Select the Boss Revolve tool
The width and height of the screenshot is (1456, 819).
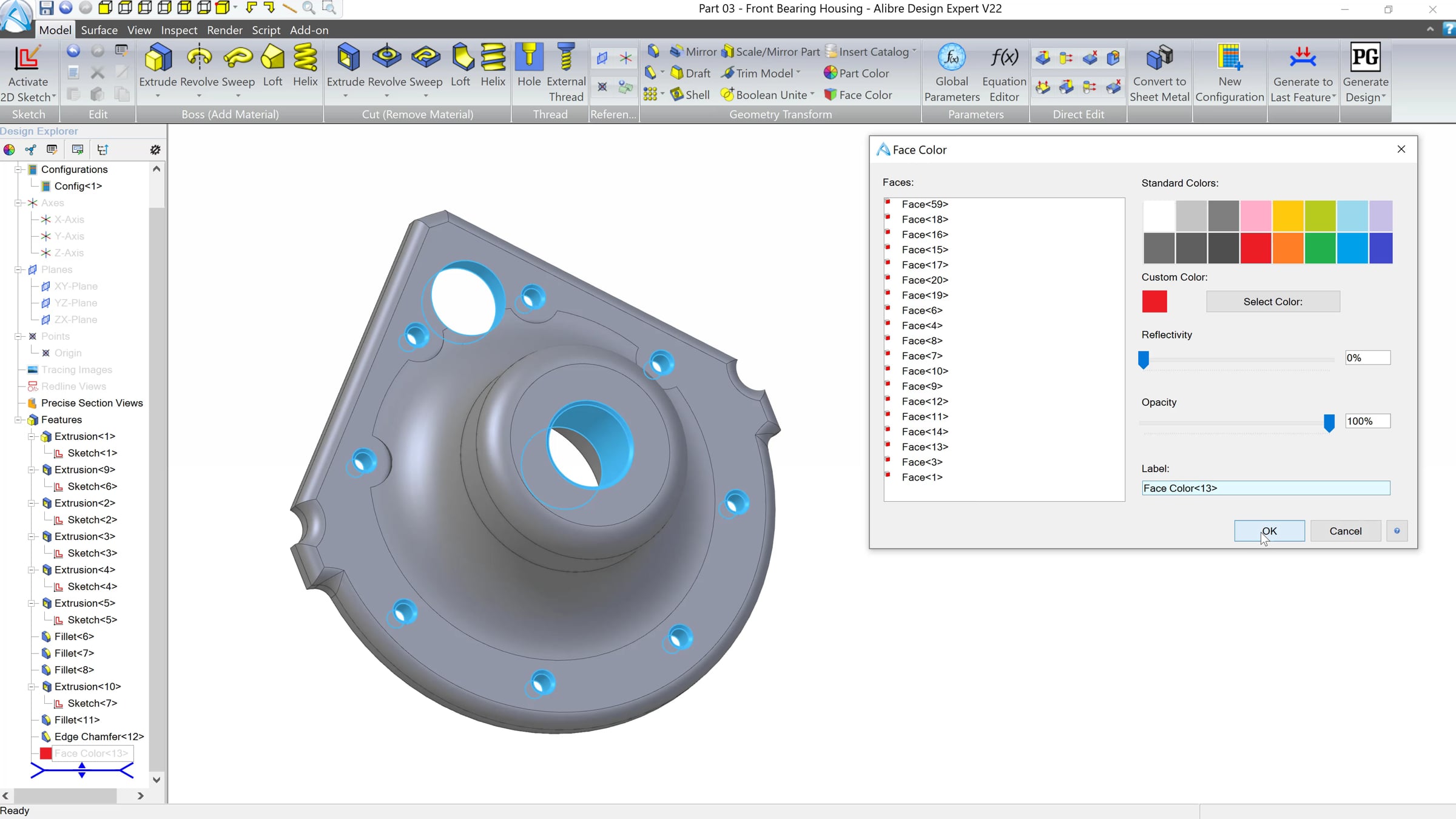point(199,66)
